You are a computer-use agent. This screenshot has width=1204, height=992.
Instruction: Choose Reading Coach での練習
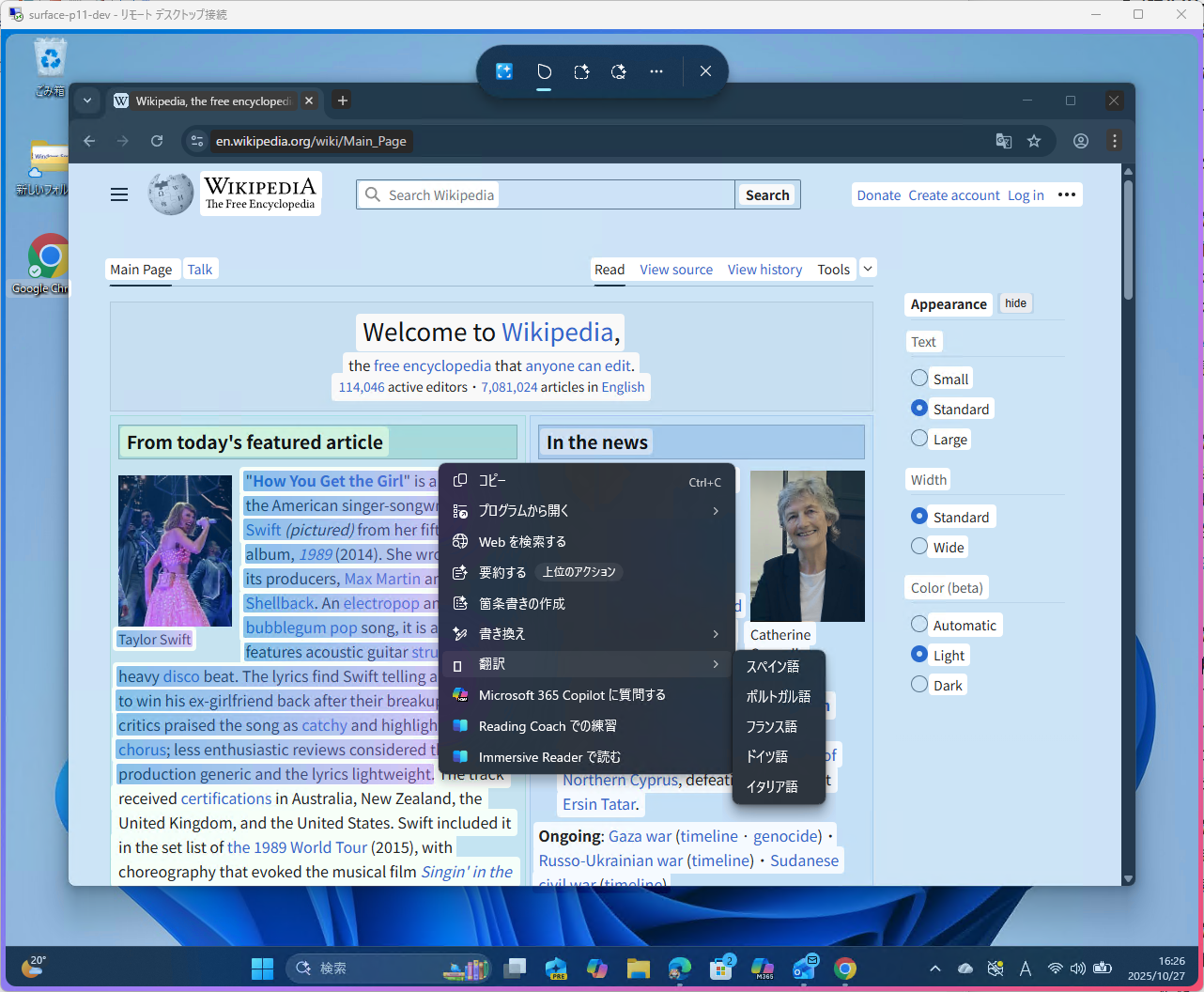pos(587,726)
